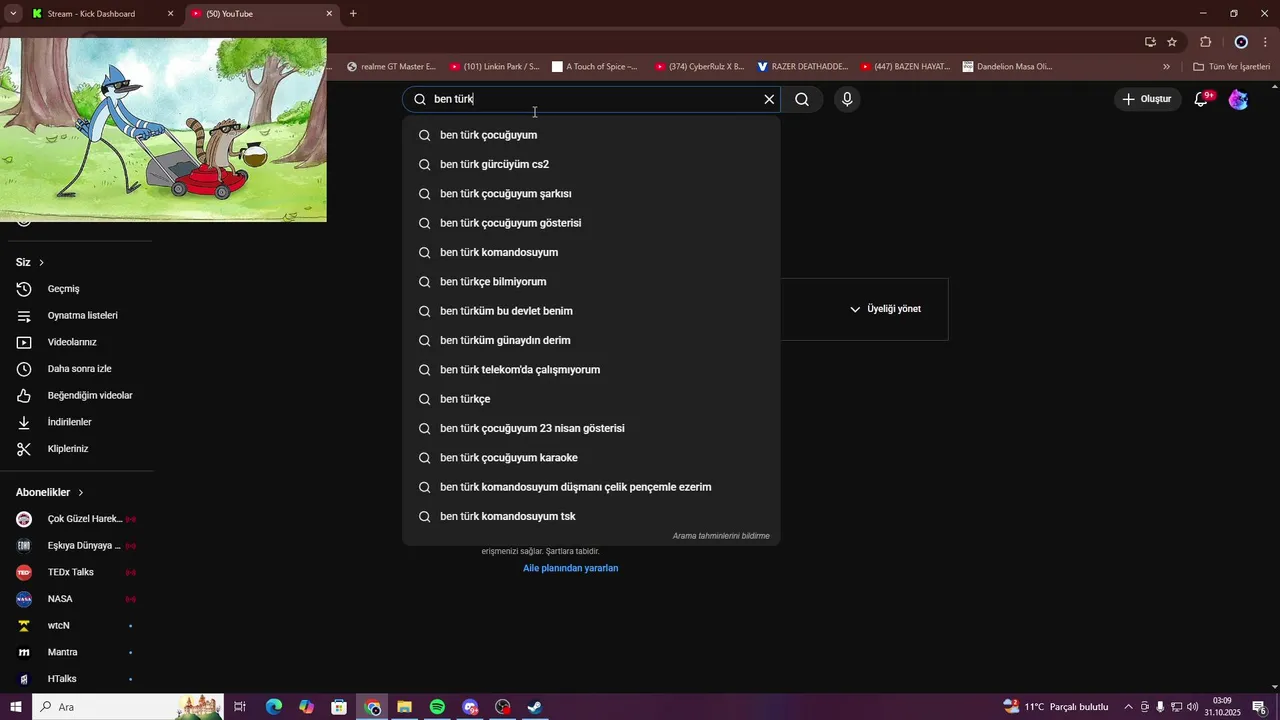Choose the plain 'ben türkçe' suggestion
The width and height of the screenshot is (1280, 720).
592,399
